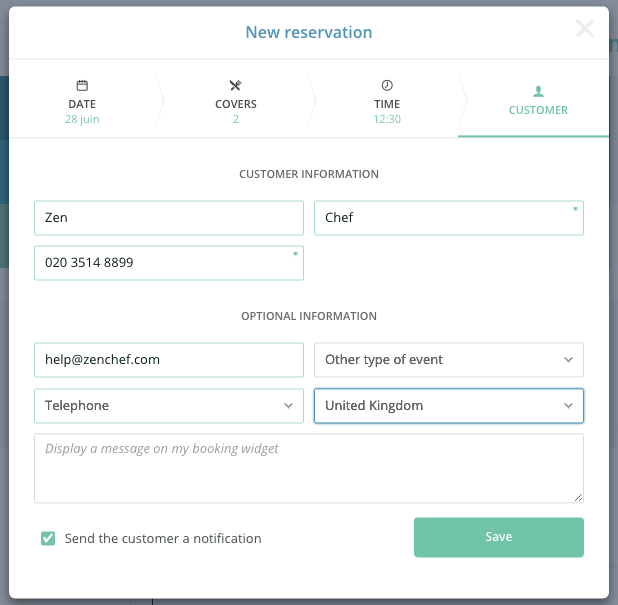This screenshot has height=605, width=618.
Task: Open the Telephone origin dropdown
Action: click(169, 406)
